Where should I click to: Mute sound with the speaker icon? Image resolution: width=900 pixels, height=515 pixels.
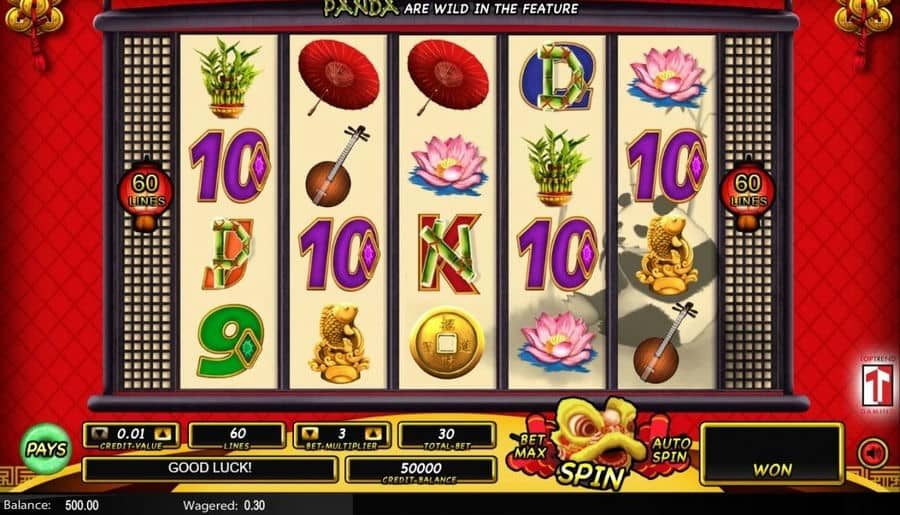[872, 453]
